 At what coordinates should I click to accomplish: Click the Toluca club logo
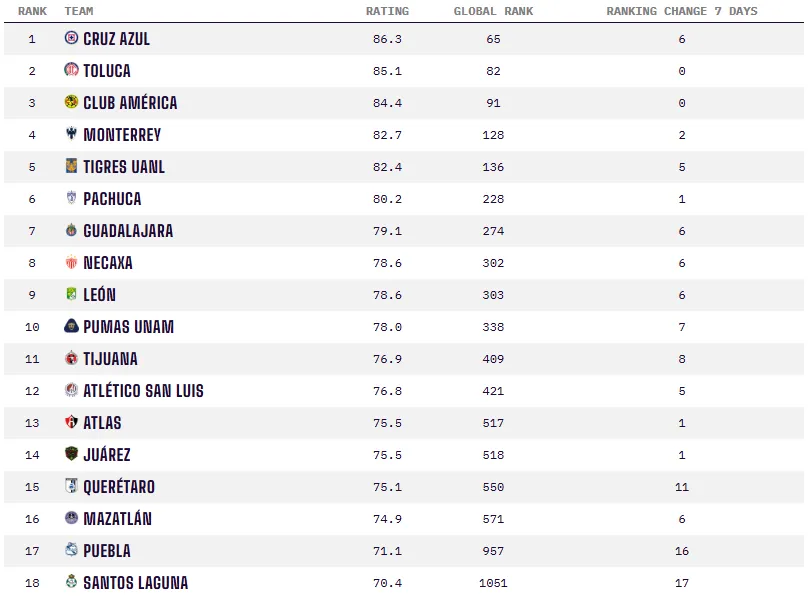(x=71, y=70)
